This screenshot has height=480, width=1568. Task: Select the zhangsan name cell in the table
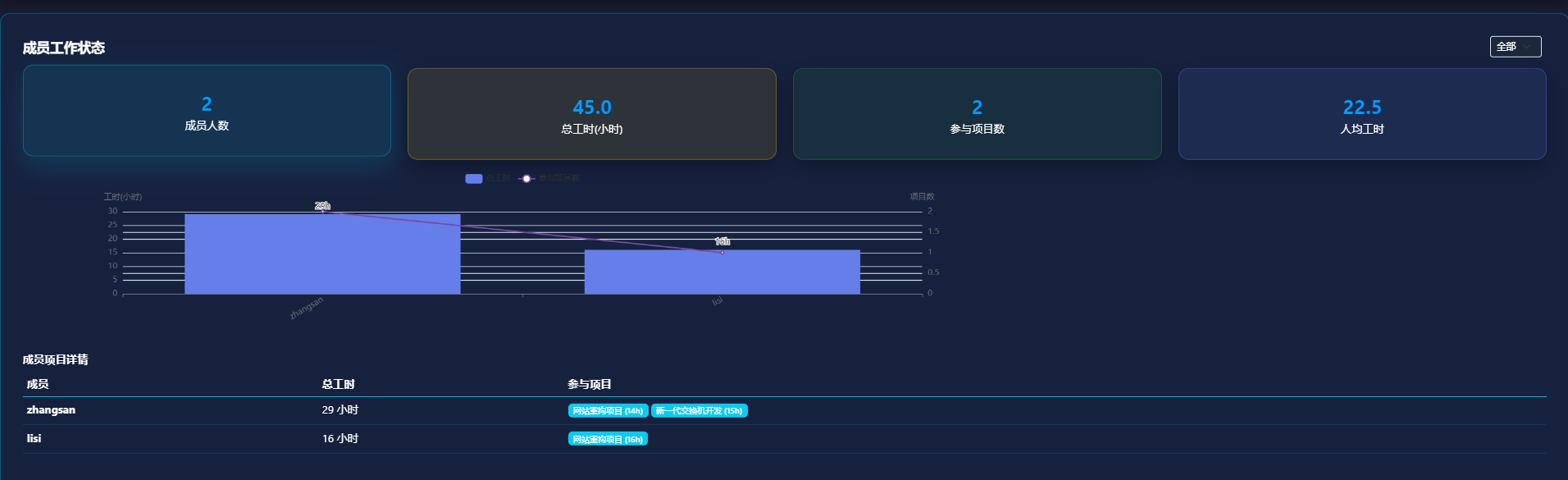[51, 410]
